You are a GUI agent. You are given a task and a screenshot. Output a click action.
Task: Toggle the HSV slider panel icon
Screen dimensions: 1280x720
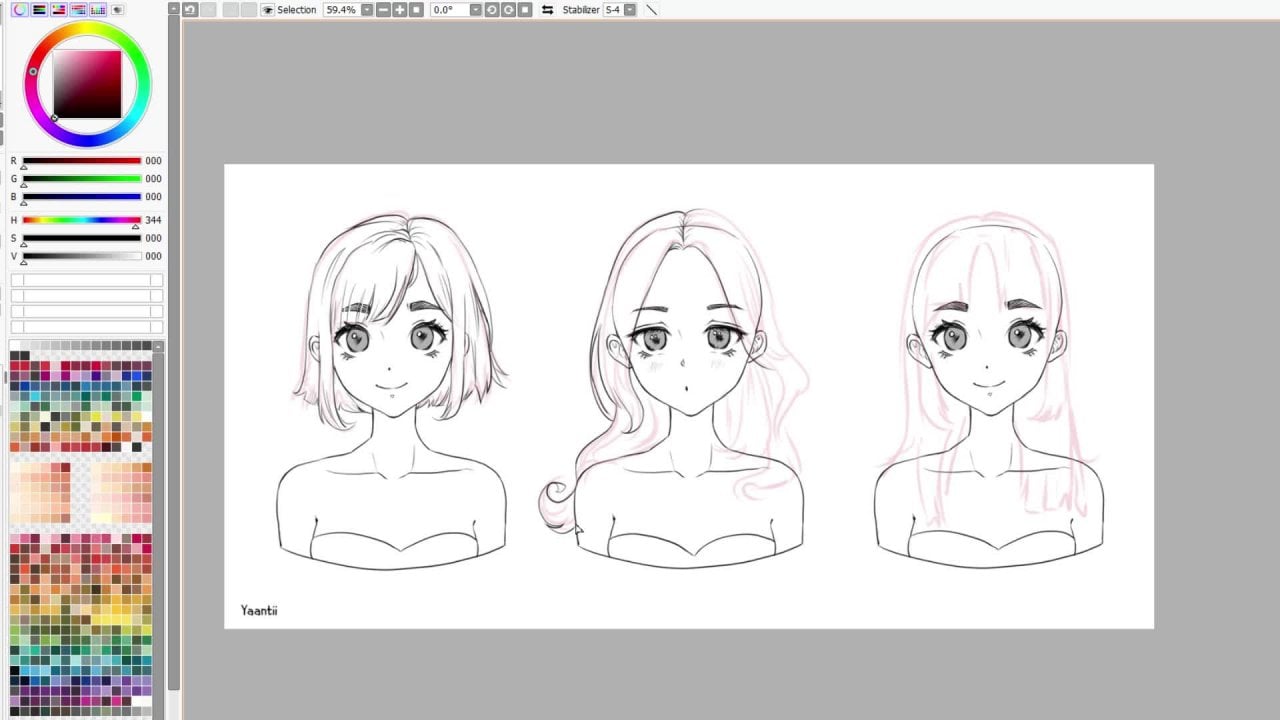point(58,9)
